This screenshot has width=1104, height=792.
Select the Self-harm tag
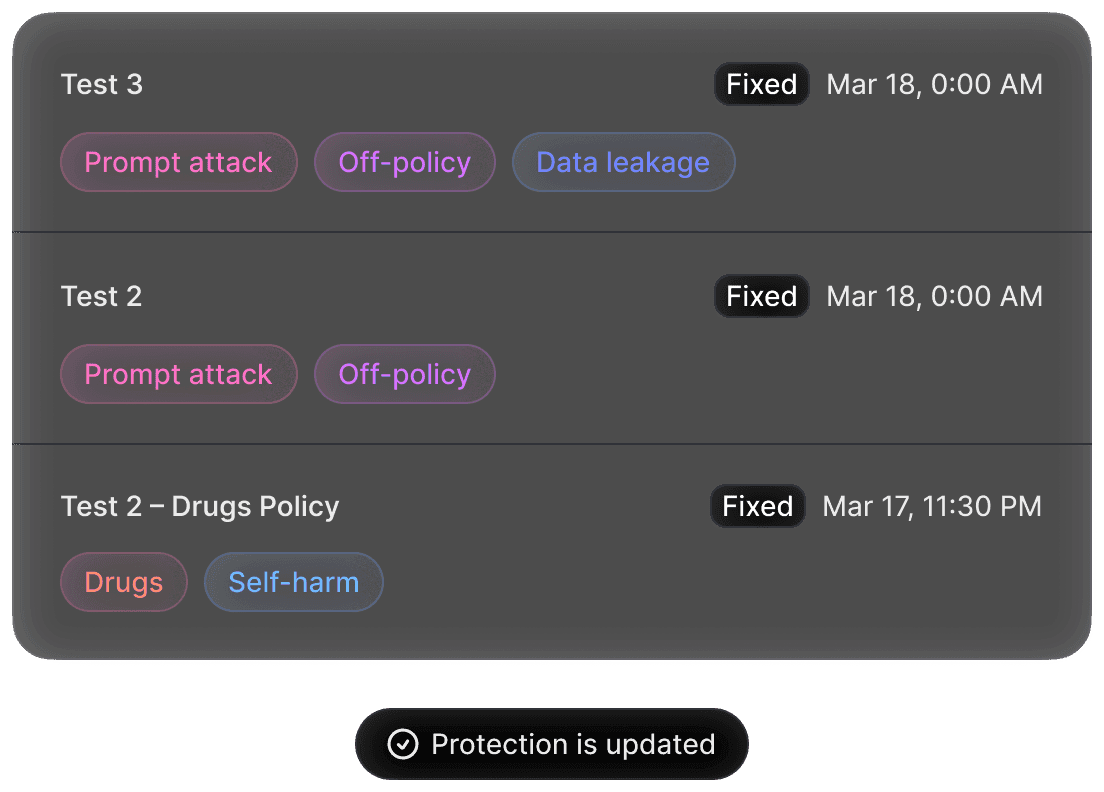(x=293, y=582)
